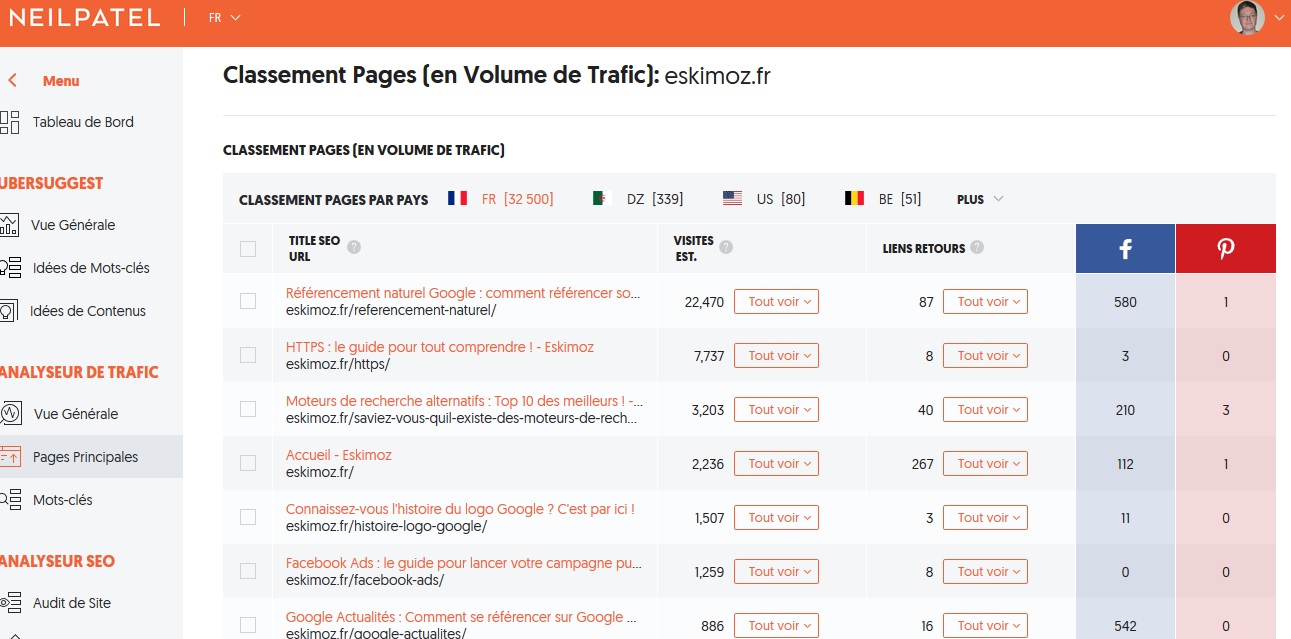Open backlinks Tout voir for referencement-naturel row

coord(985,302)
